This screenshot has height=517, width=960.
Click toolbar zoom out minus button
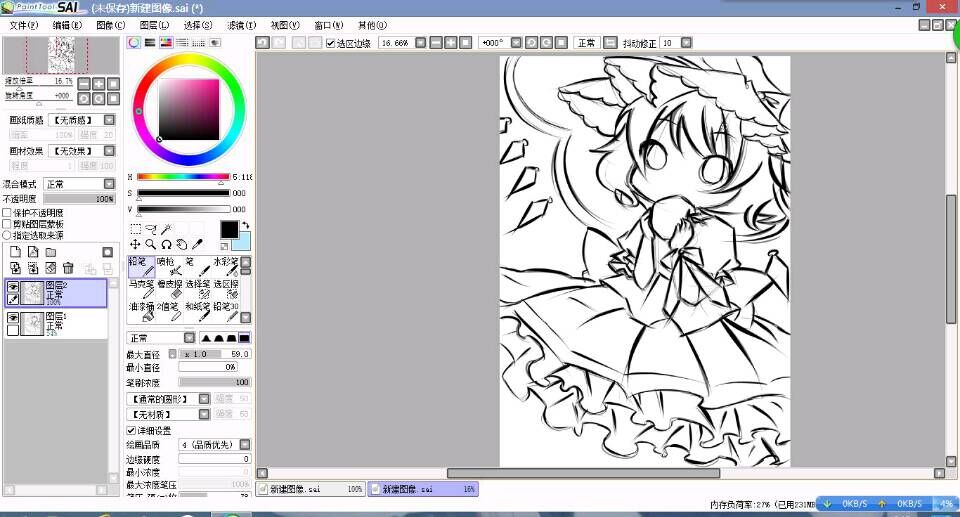tap(435, 43)
